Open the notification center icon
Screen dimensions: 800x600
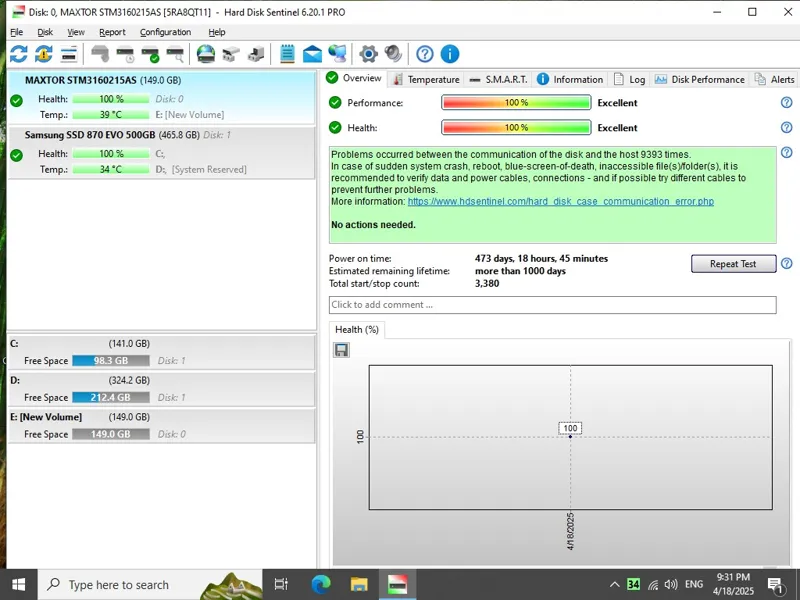tap(776, 585)
